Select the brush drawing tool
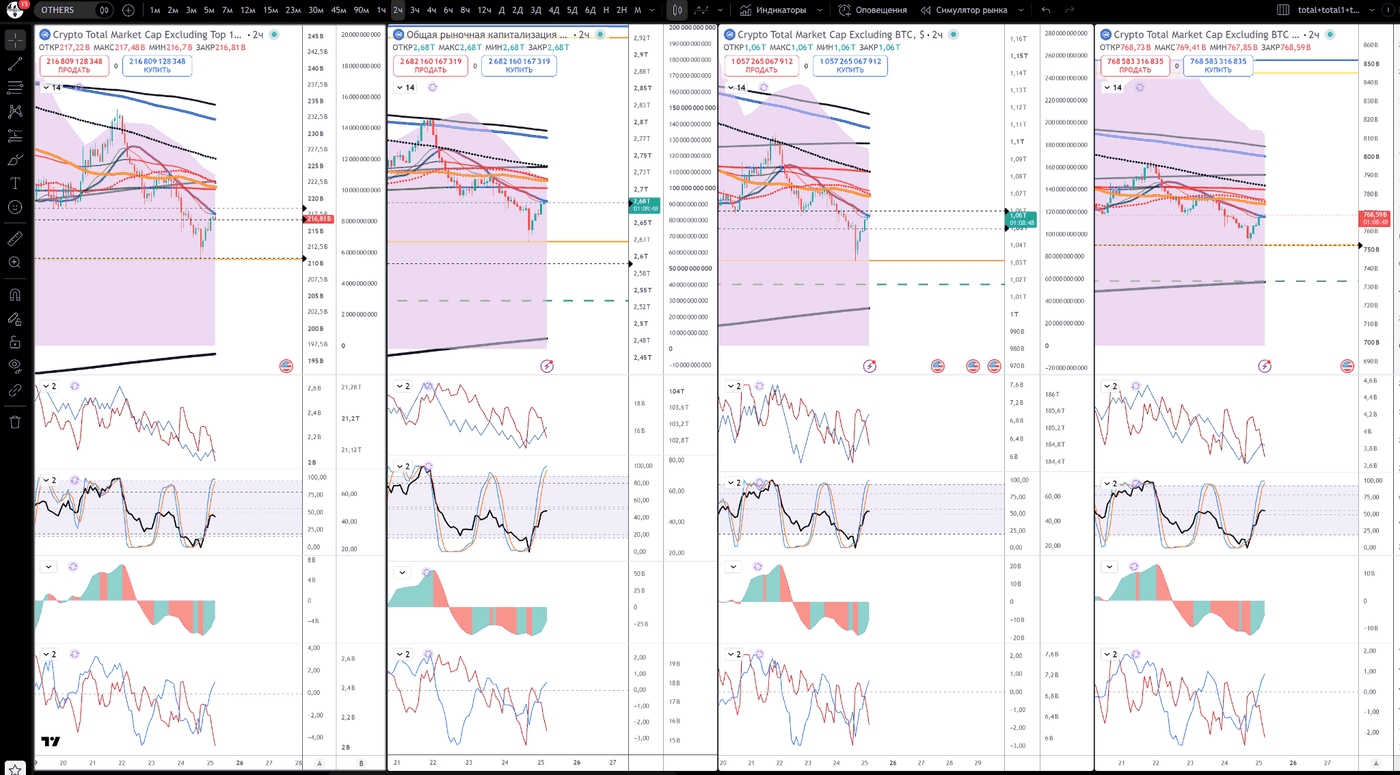Viewport: 1400px width, 775px height. coord(15,159)
